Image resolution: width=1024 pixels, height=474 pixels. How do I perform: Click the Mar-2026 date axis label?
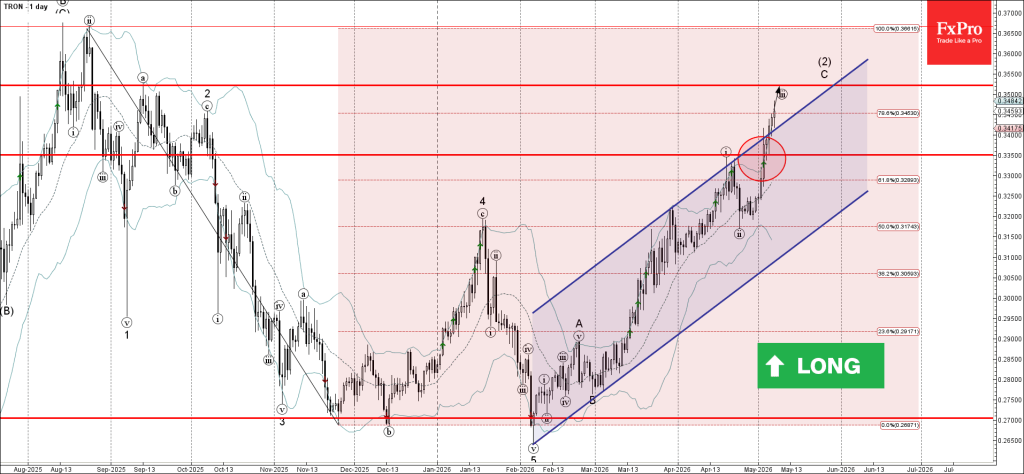[595, 468]
